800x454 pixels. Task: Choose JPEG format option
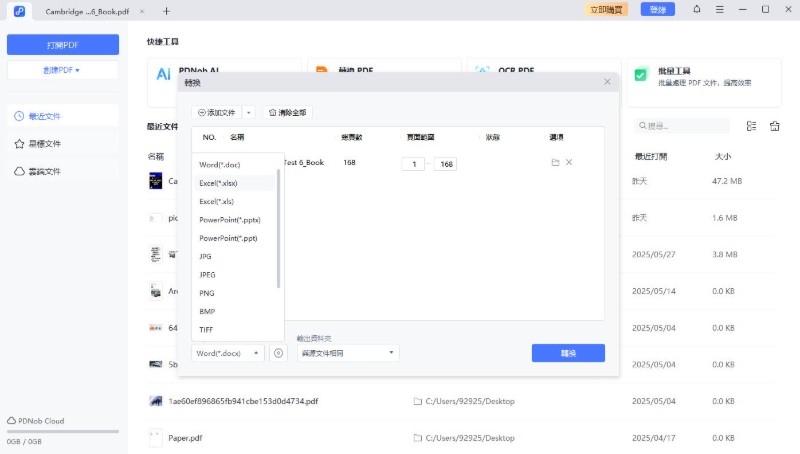(235, 275)
